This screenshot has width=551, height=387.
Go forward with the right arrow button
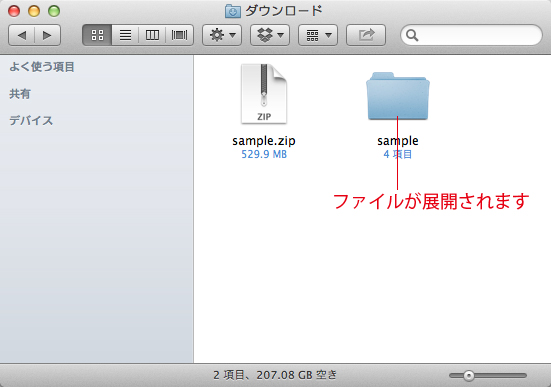point(47,35)
